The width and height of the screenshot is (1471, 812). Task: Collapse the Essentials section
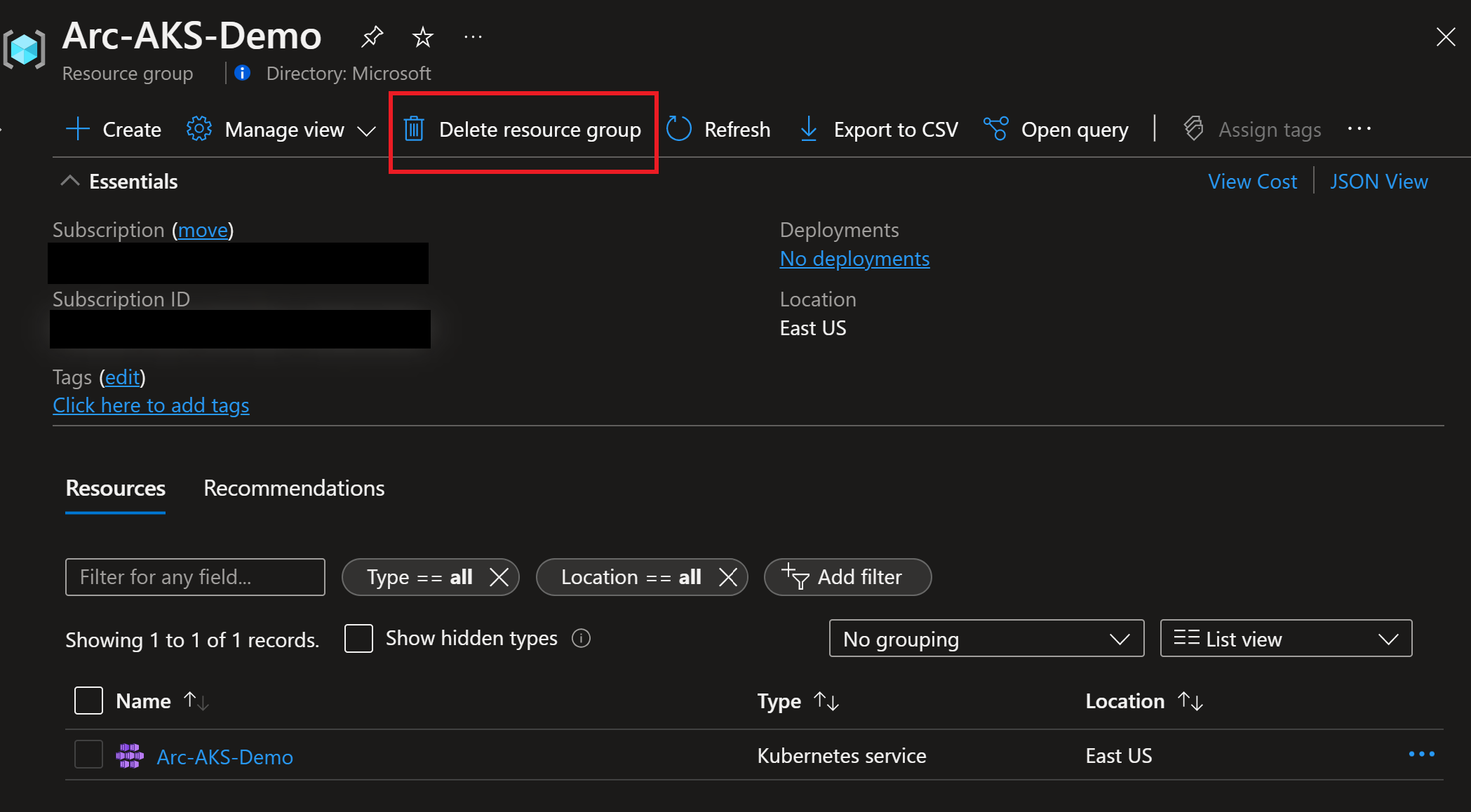point(119,182)
